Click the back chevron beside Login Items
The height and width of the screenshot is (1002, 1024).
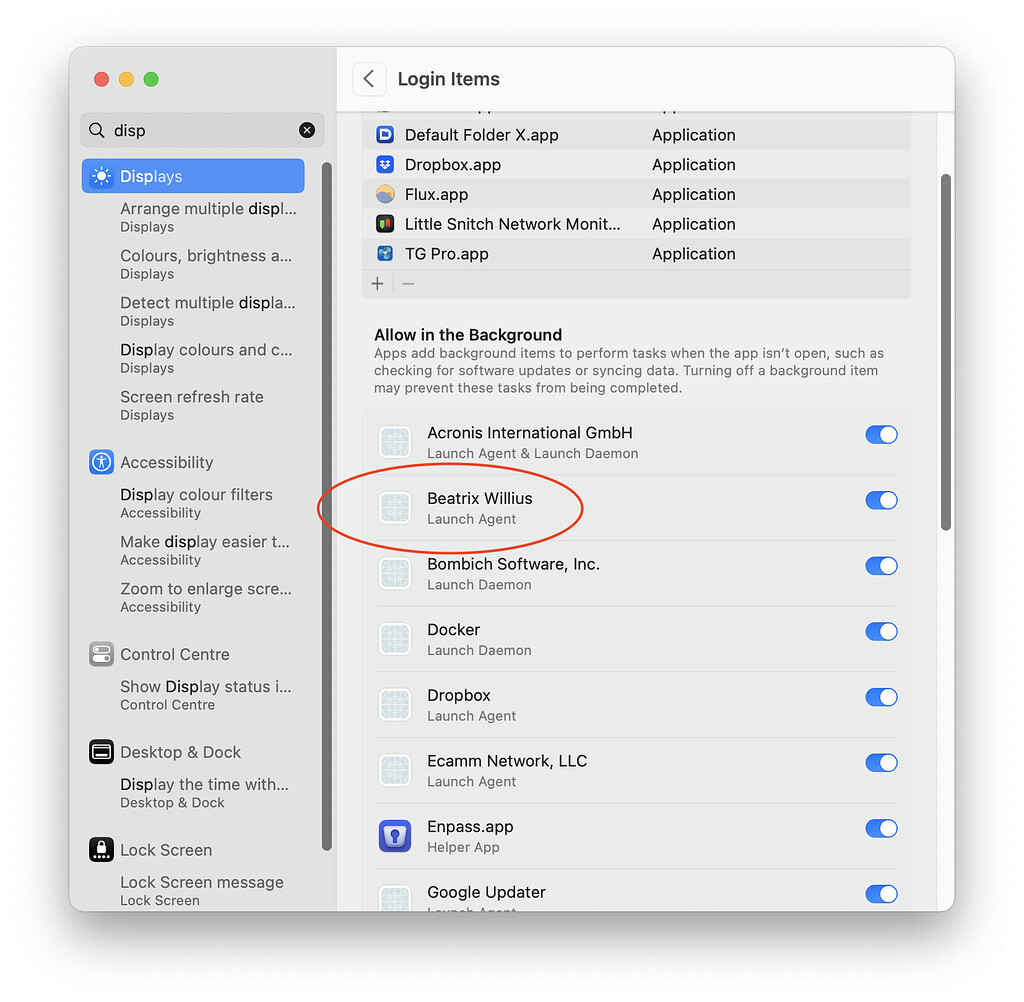tap(369, 79)
